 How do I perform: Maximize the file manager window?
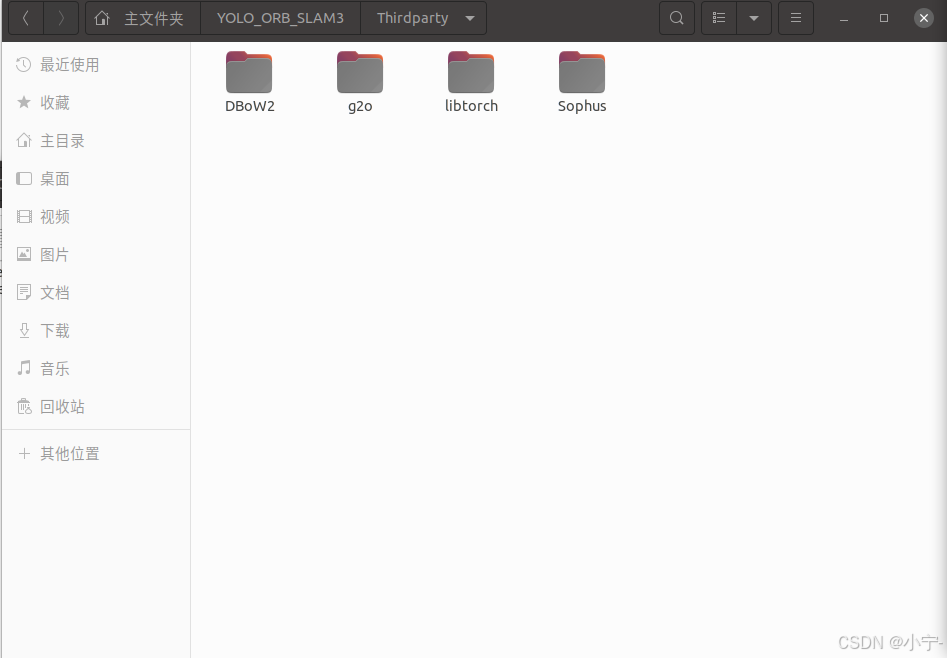coord(884,18)
